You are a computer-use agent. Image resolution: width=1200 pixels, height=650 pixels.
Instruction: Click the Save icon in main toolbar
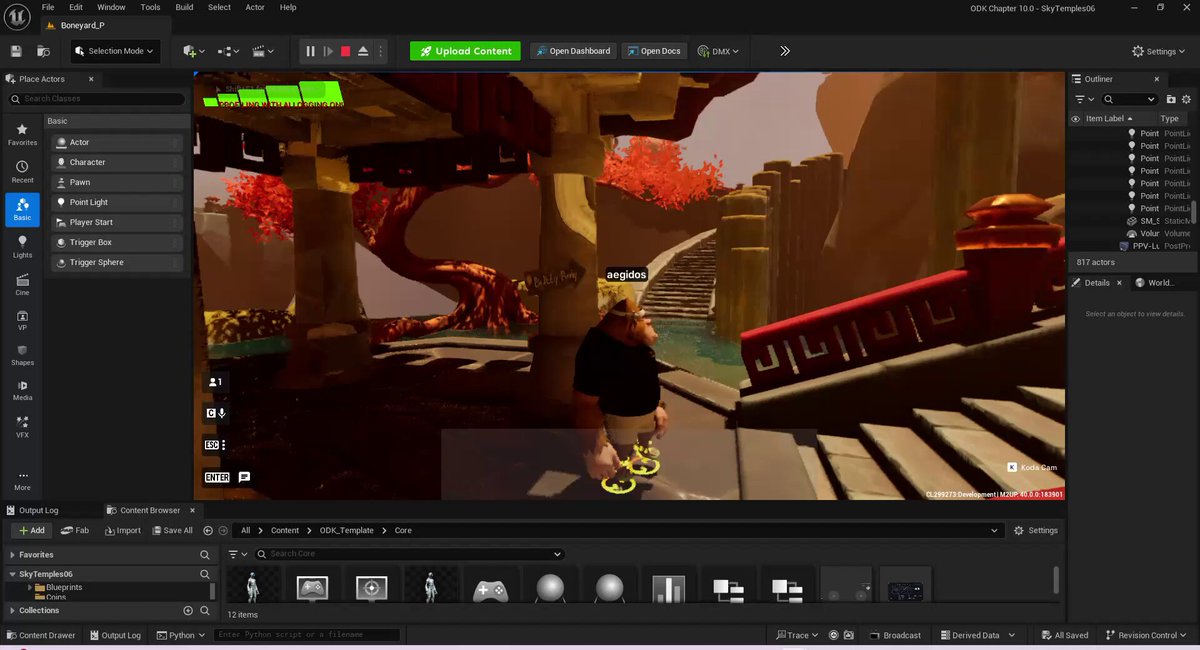tap(16, 51)
